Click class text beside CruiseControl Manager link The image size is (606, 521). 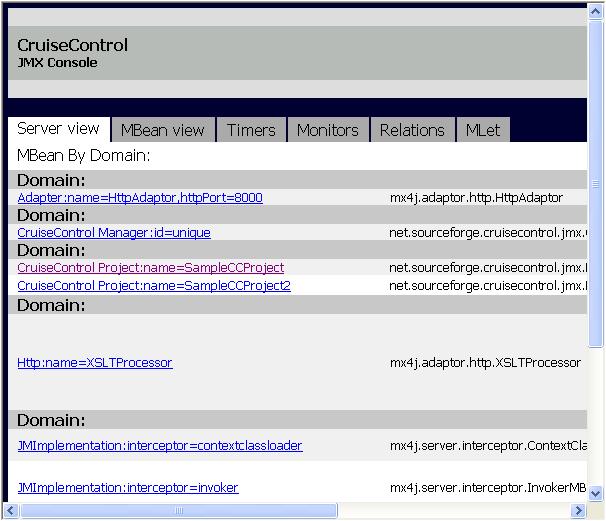pyautogui.click(x=488, y=233)
